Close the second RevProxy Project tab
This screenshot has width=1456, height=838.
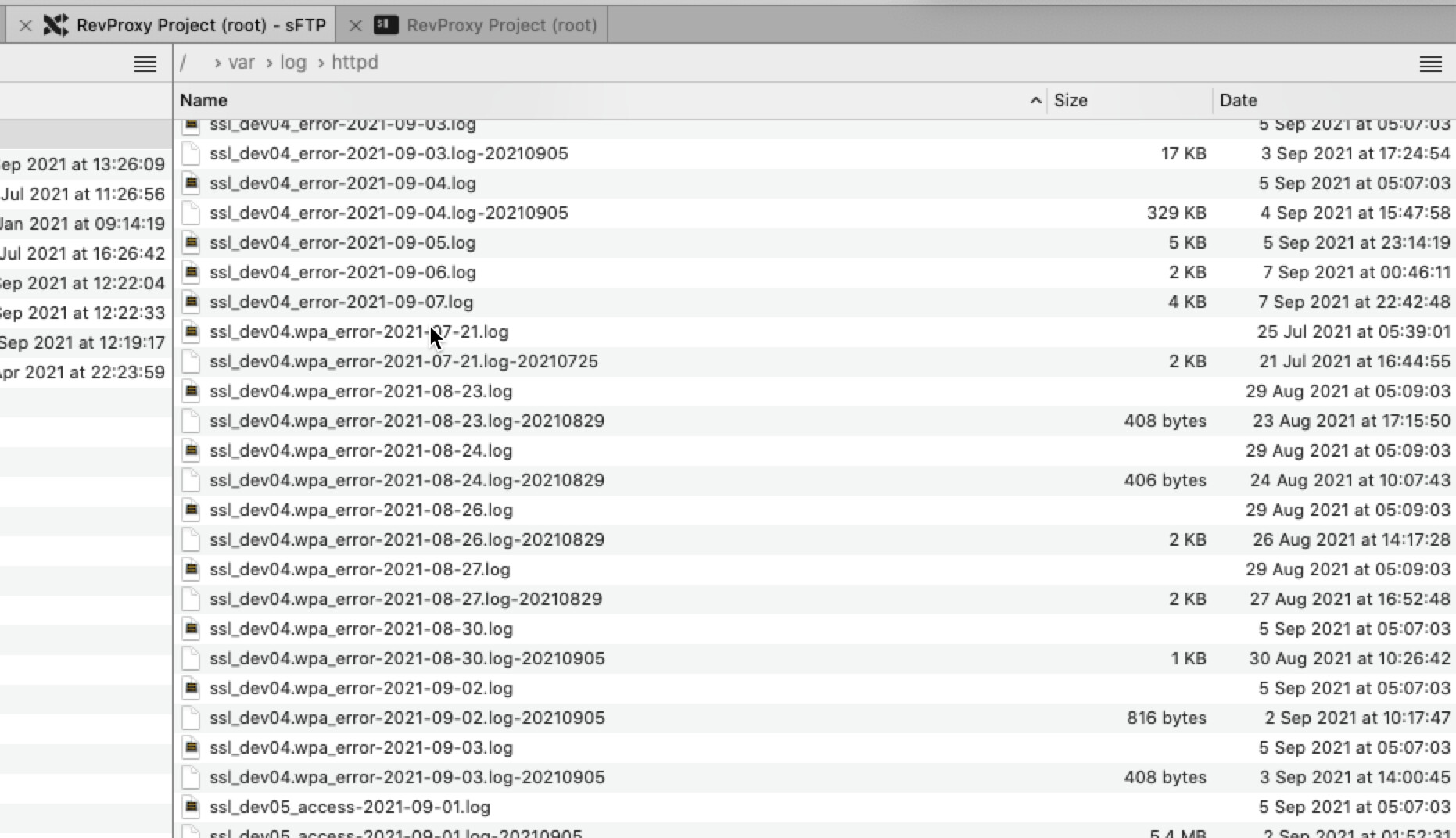tap(355, 26)
